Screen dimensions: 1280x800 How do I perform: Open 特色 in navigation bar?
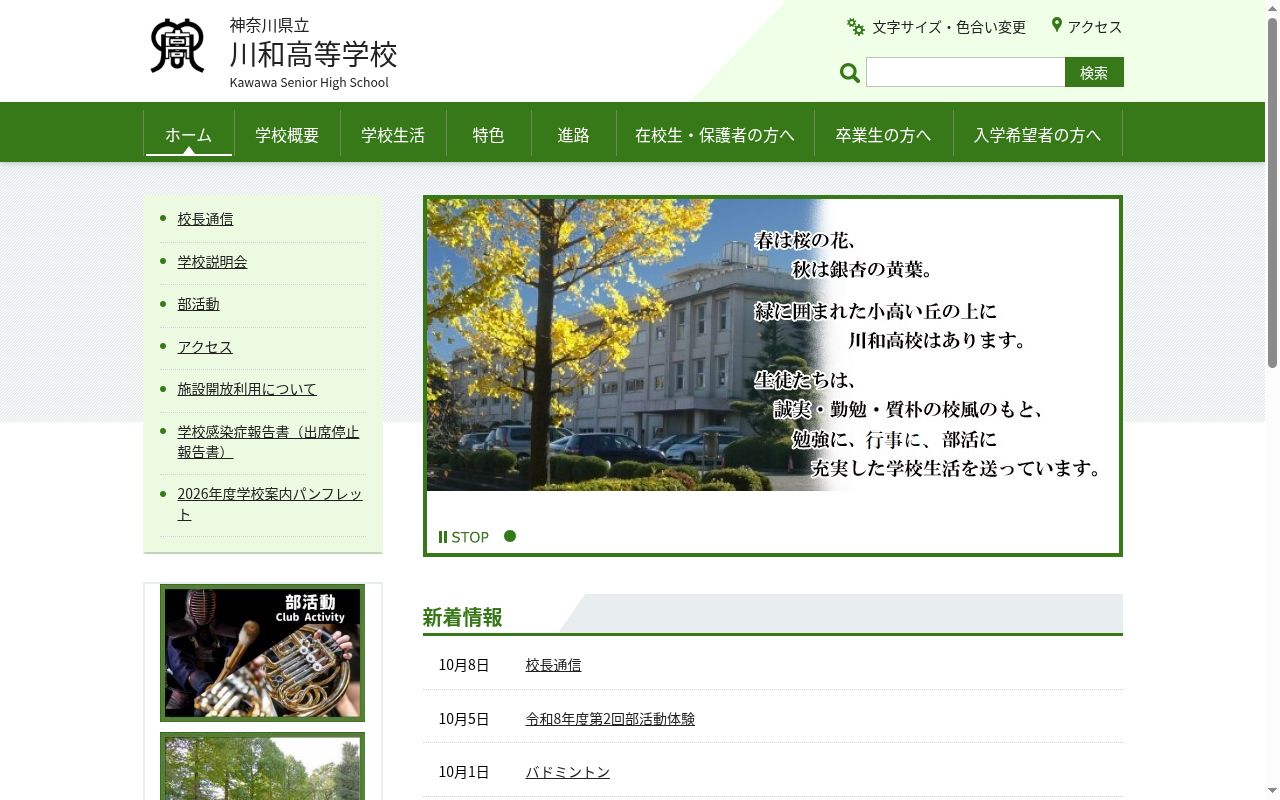[x=488, y=135]
